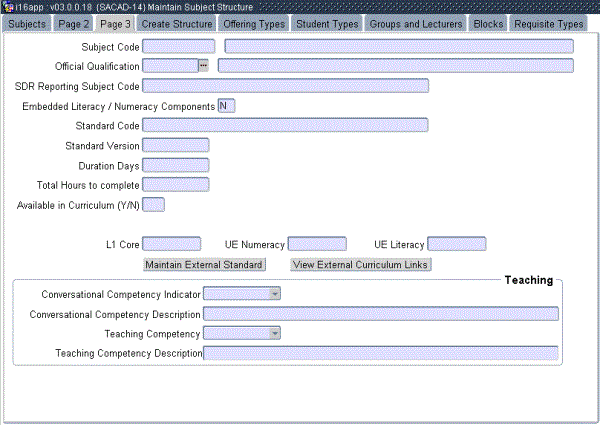Click the 'Teaching Competency Description' label
Viewport: 600px width, 425px height.
[129, 353]
